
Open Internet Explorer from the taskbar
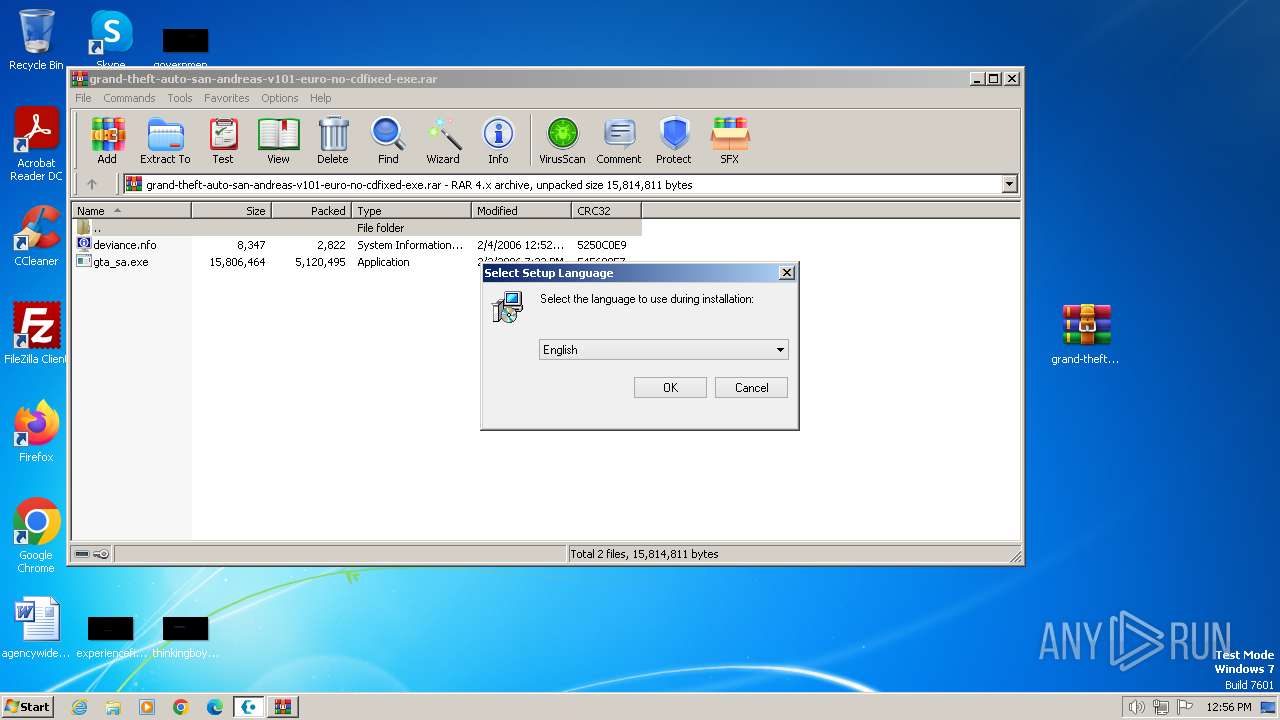[79, 707]
